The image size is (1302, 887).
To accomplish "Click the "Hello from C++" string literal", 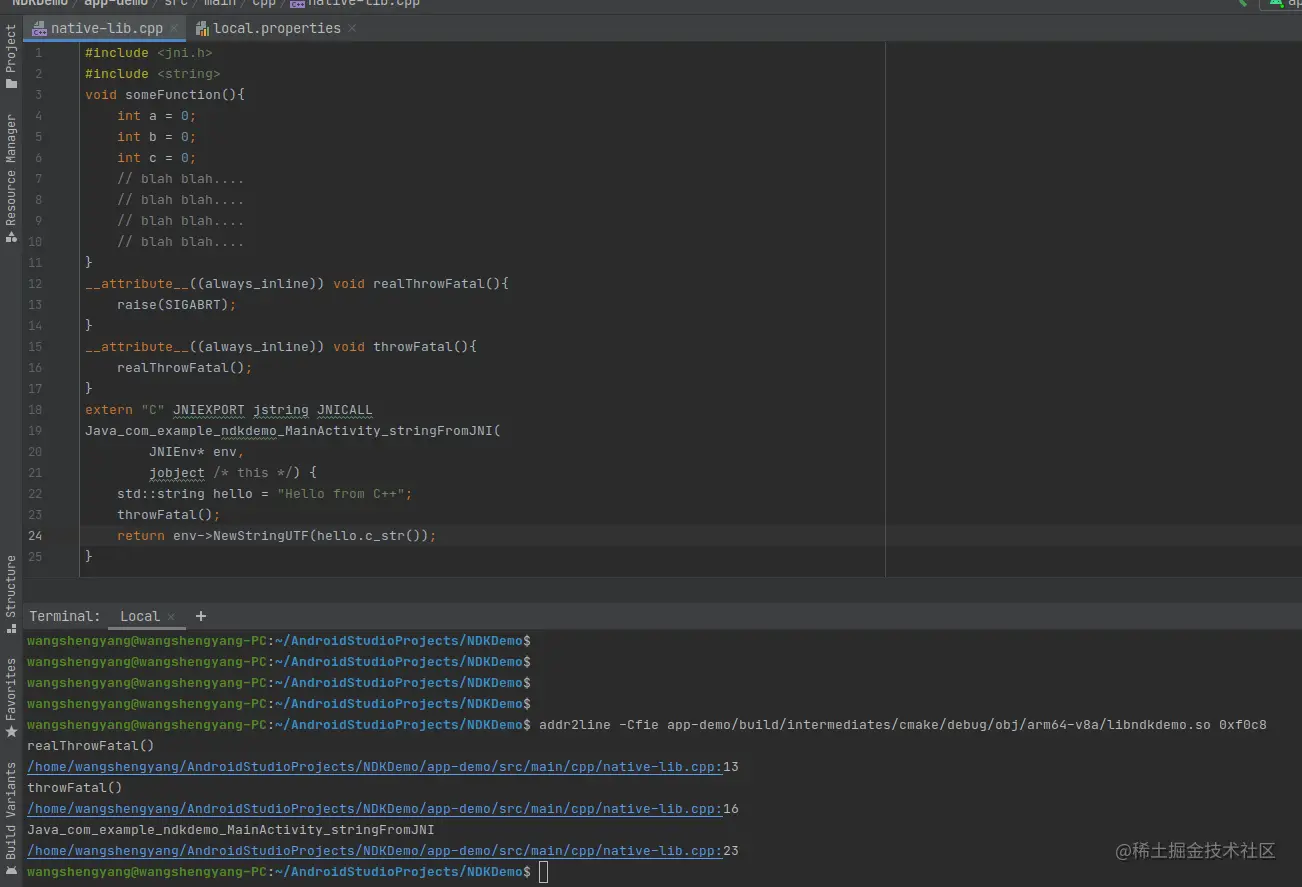I will pos(341,494).
